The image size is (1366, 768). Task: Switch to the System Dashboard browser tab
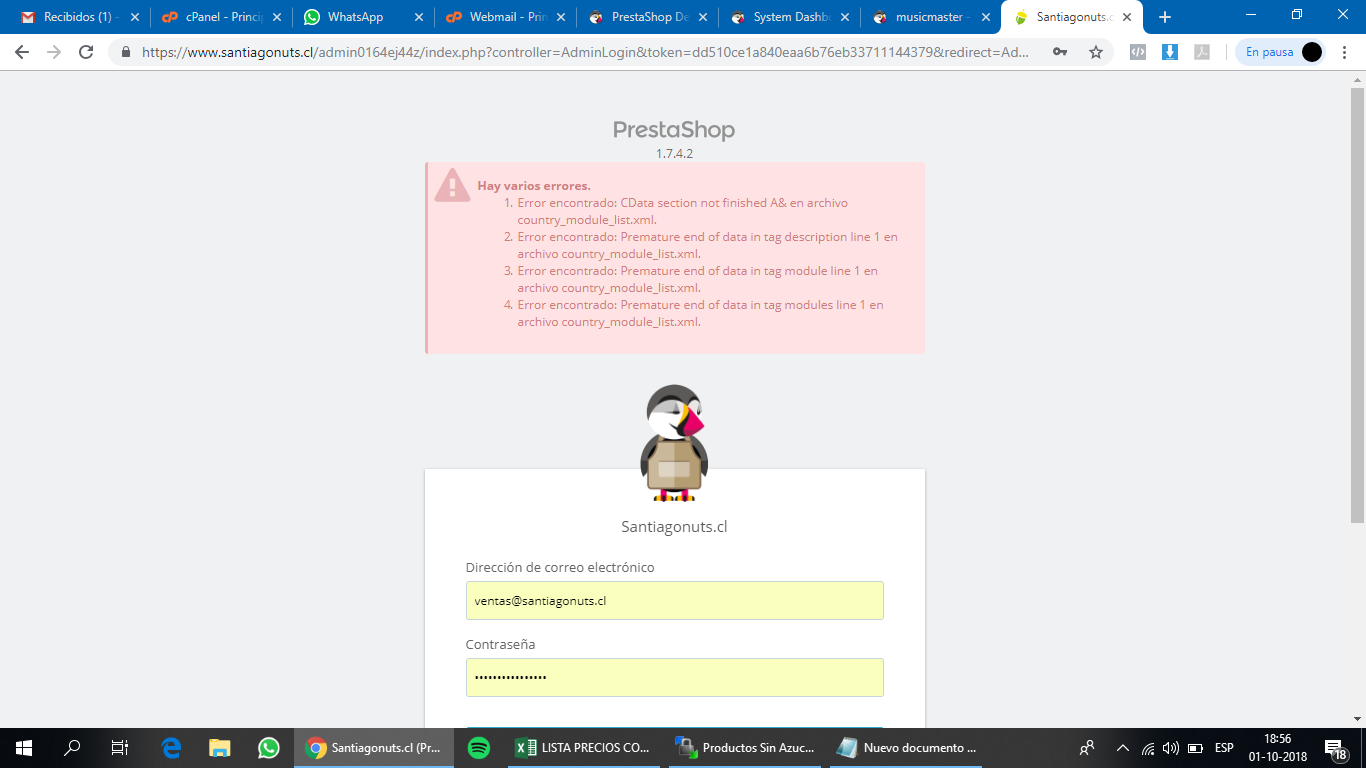(790, 17)
